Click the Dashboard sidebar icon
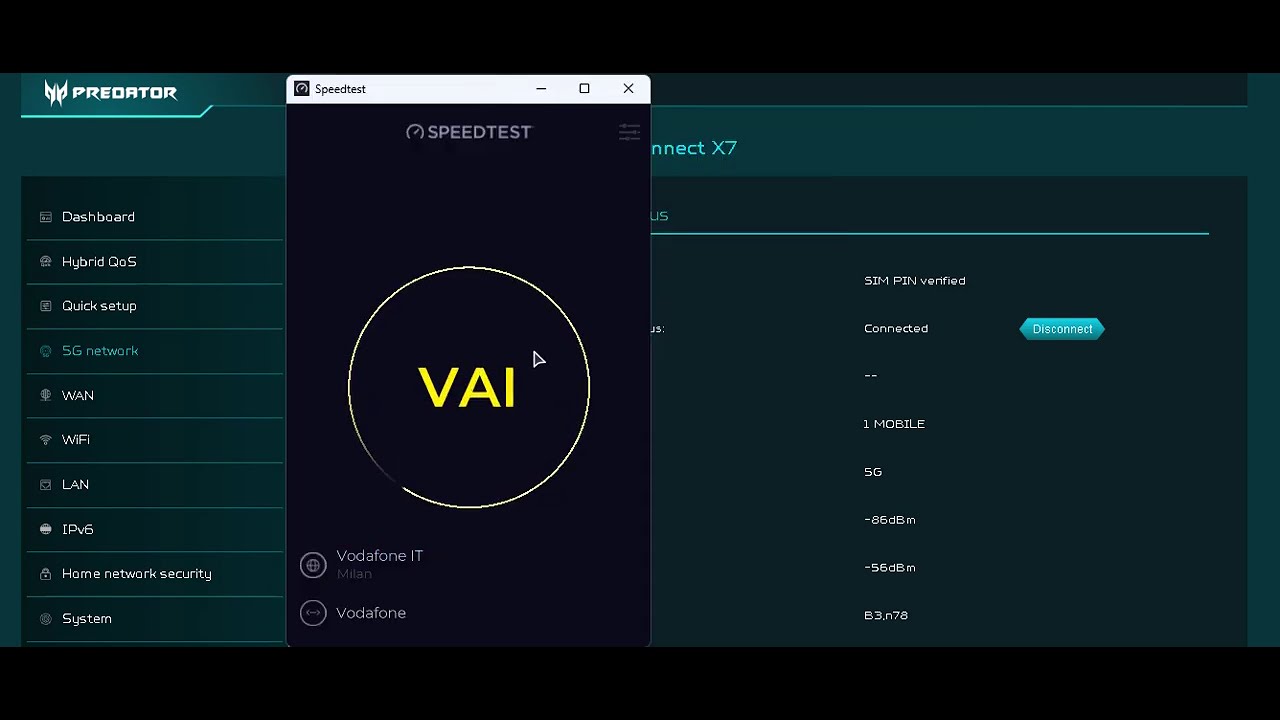The image size is (1280, 720). tap(45, 217)
